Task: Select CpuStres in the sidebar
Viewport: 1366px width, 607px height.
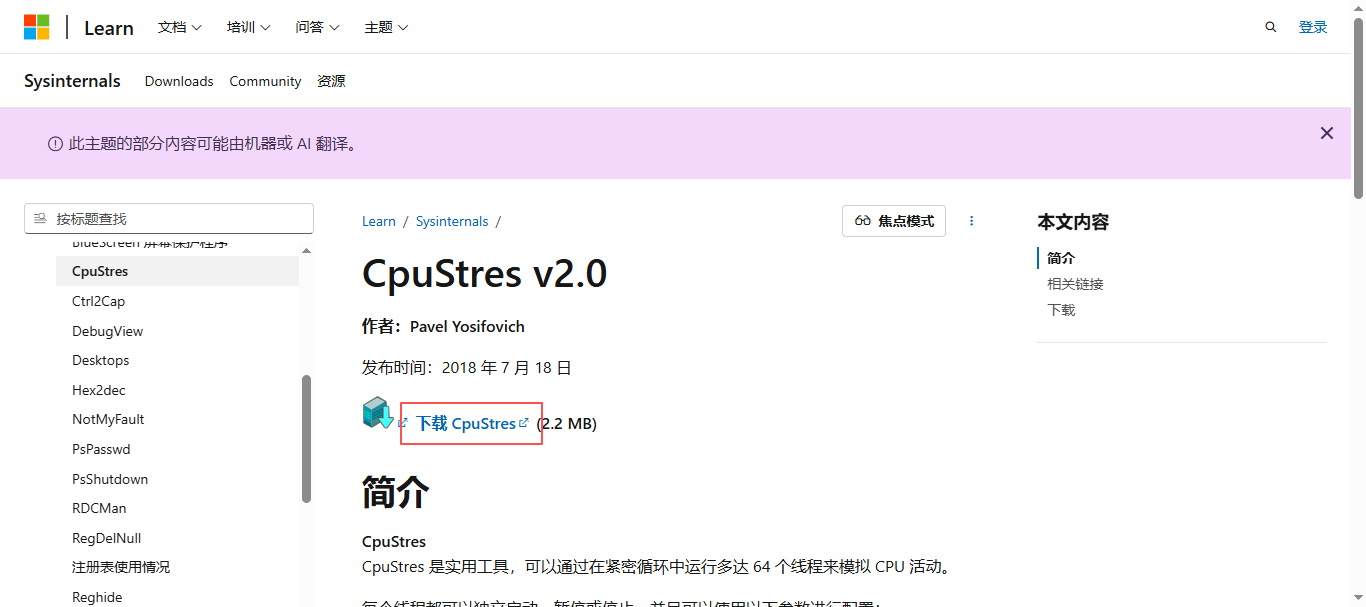Action: click(x=177, y=271)
